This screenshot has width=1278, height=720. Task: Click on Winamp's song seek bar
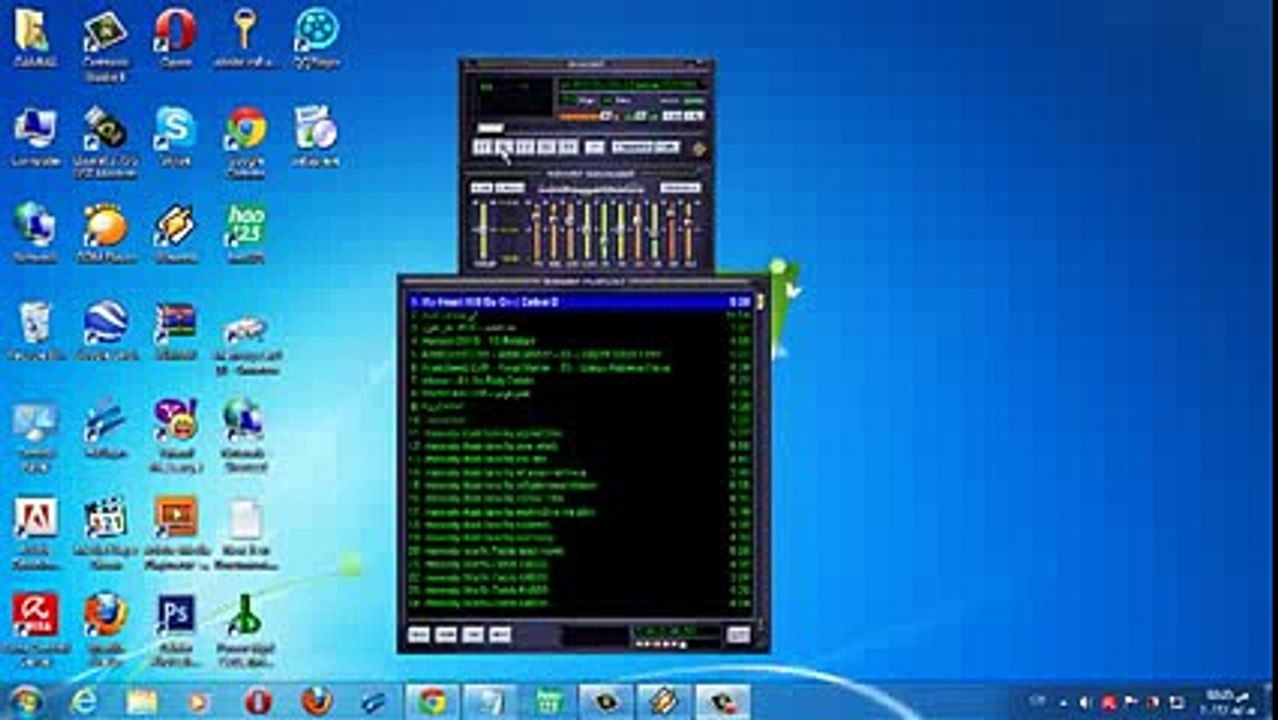(590, 129)
